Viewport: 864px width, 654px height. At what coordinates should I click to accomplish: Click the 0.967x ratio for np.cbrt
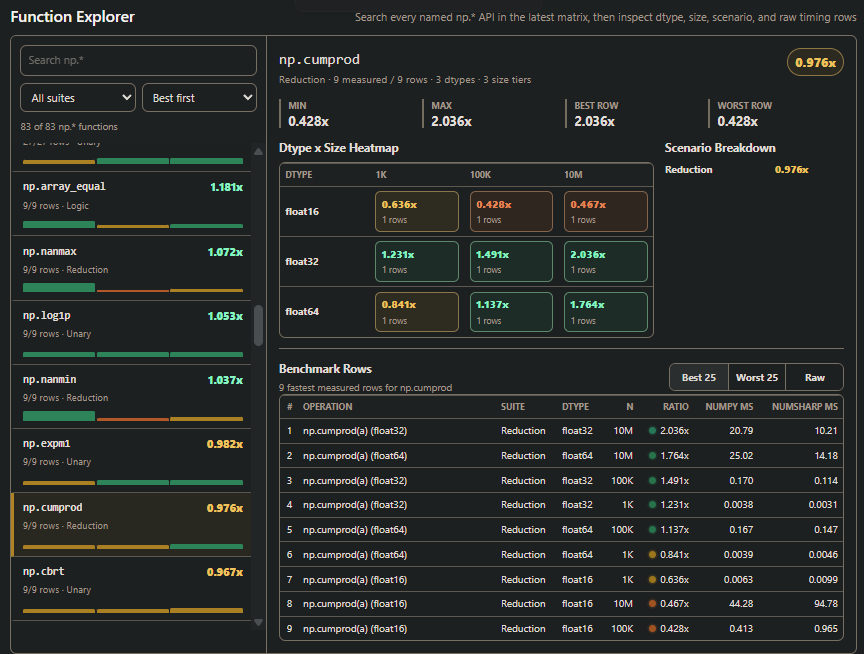coord(225,572)
